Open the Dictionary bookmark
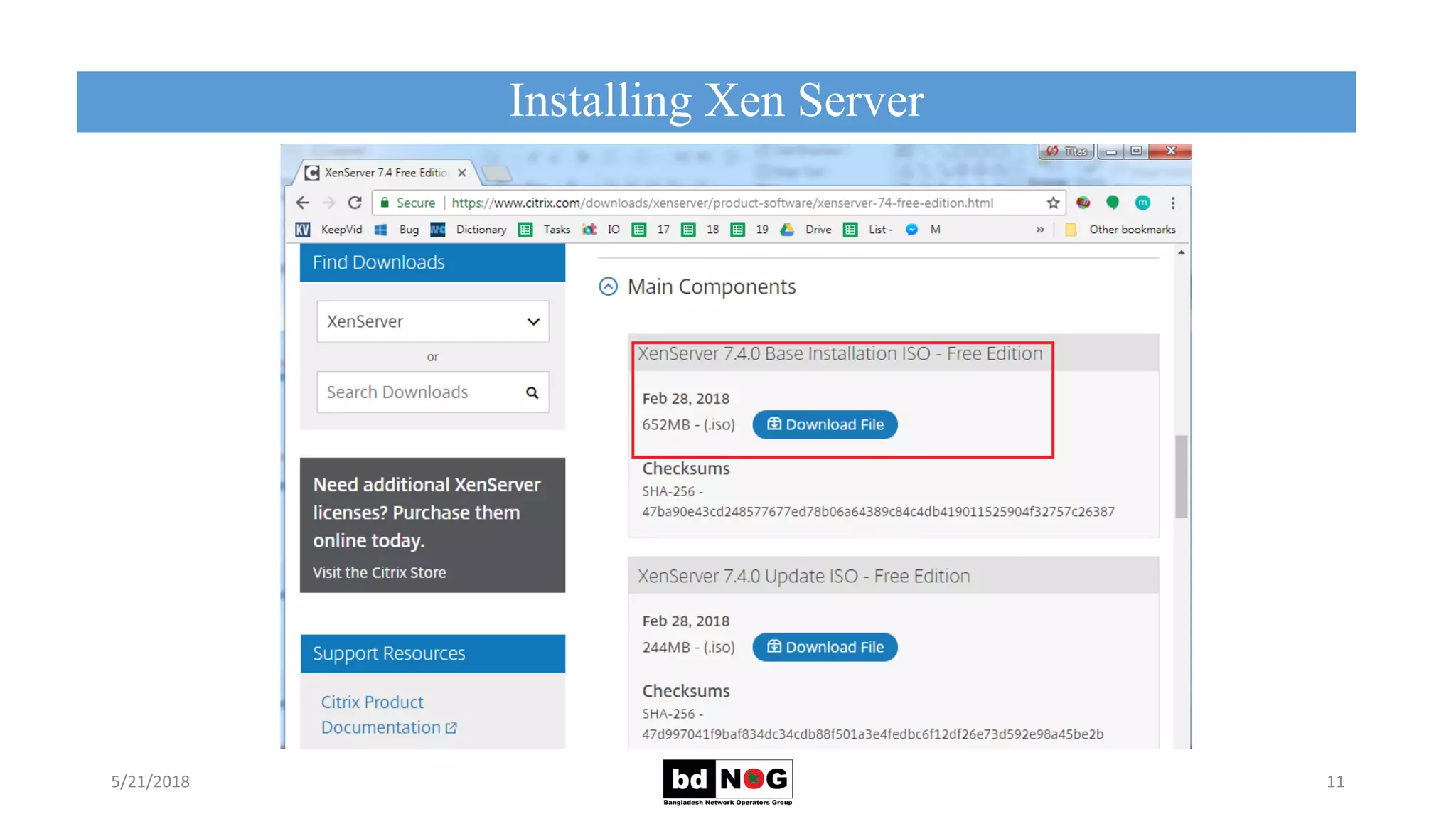The height and width of the screenshot is (819, 1456). (x=469, y=230)
